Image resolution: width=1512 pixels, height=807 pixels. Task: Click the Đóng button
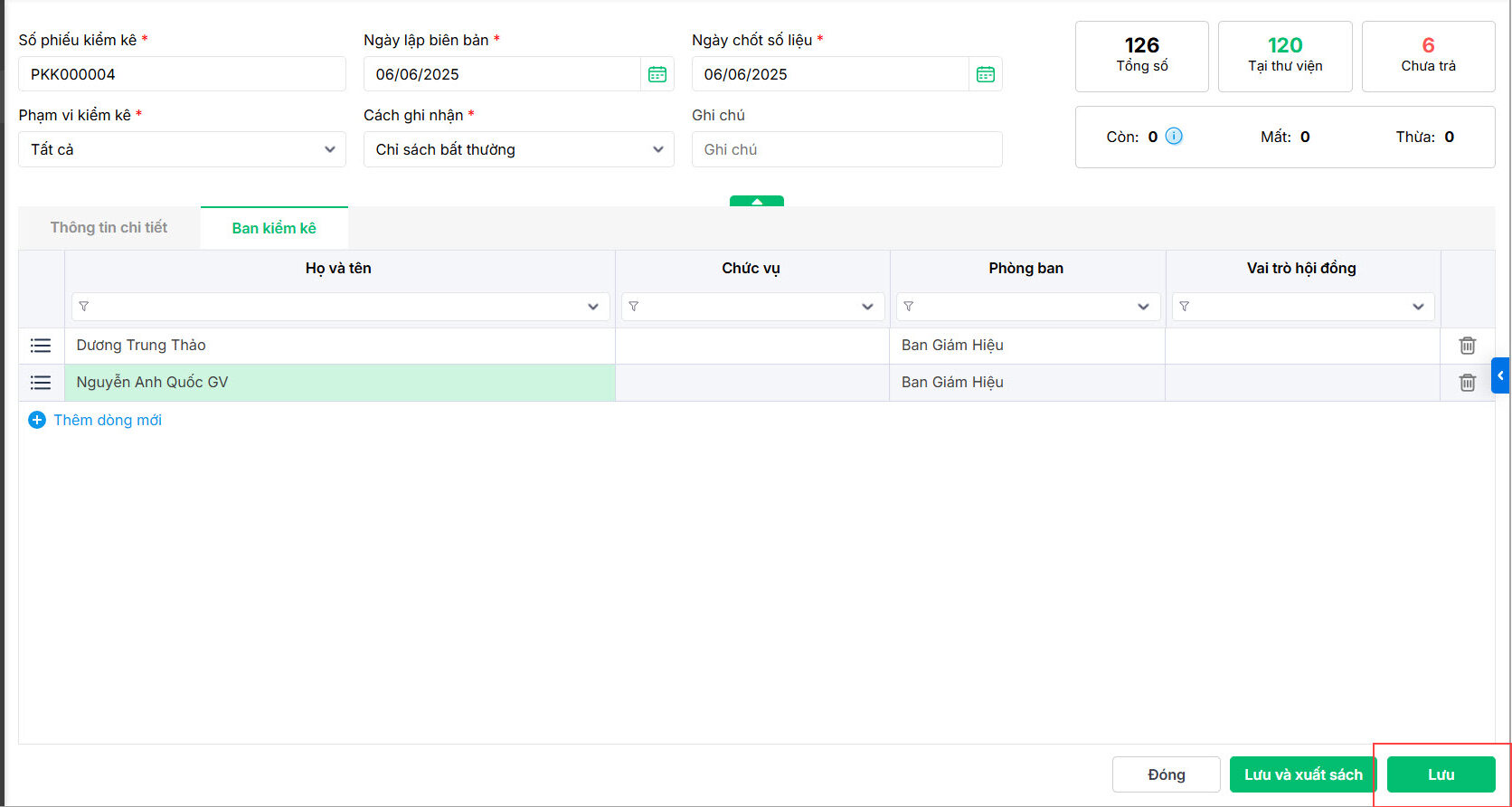point(1166,774)
